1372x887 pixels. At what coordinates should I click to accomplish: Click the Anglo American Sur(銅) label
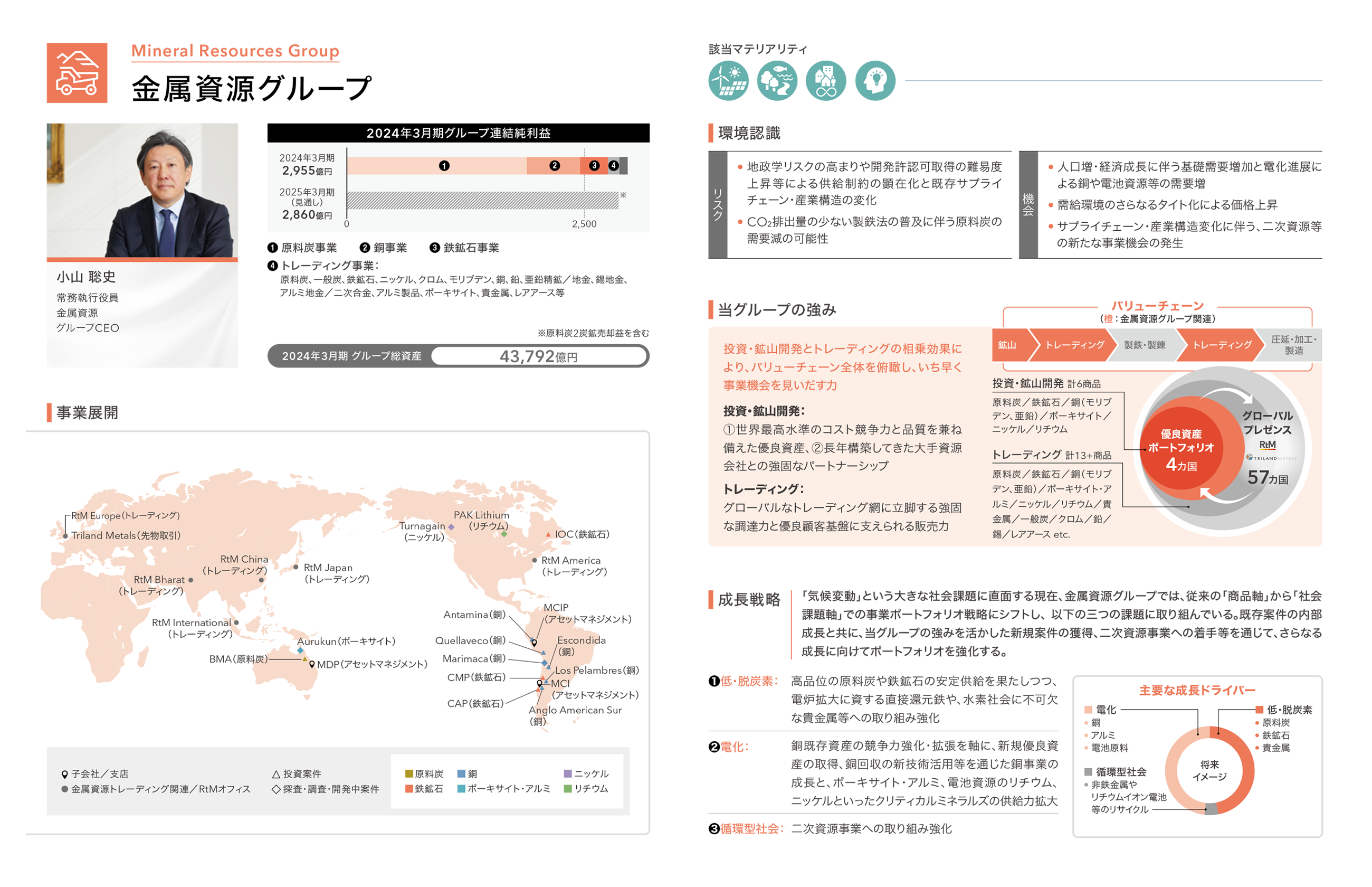[575, 715]
